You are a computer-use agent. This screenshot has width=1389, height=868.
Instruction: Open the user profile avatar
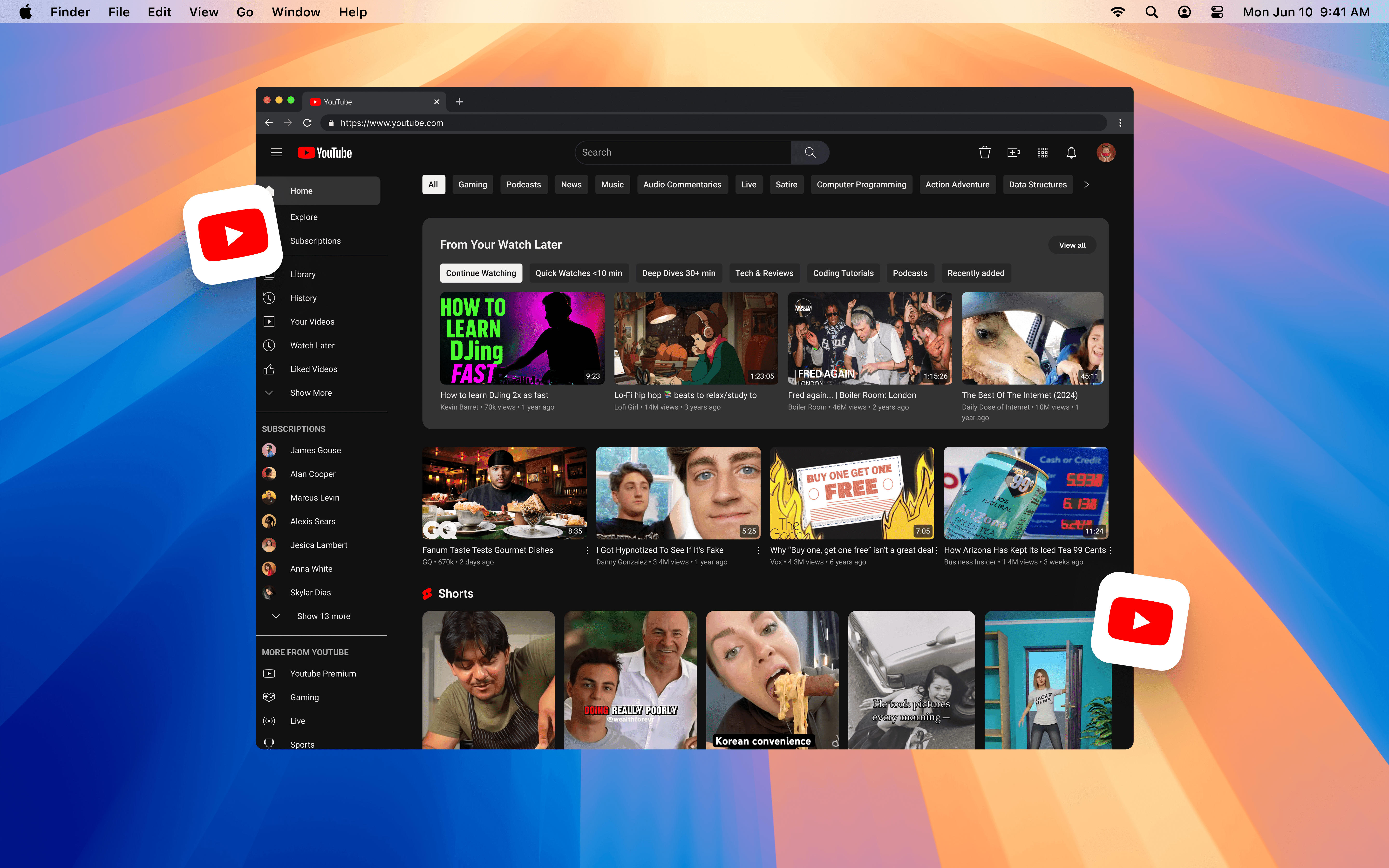[x=1105, y=152]
